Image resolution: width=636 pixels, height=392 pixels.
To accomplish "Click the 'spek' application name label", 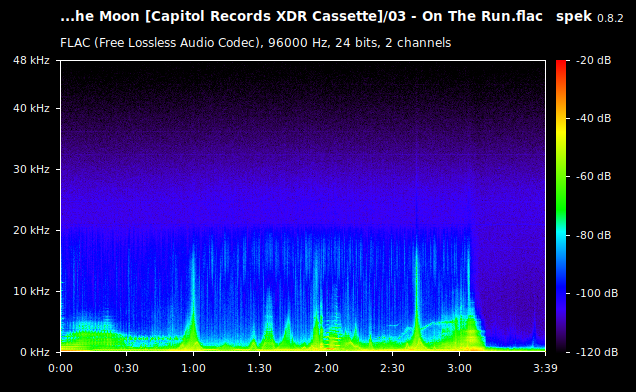I will [574, 17].
